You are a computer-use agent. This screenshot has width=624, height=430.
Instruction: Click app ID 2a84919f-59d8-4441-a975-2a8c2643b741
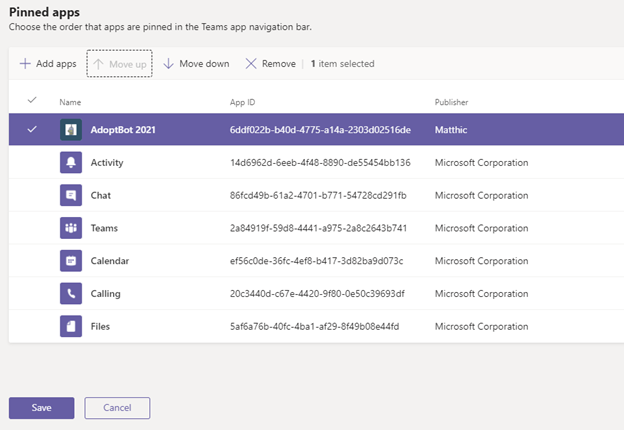[x=318, y=228]
